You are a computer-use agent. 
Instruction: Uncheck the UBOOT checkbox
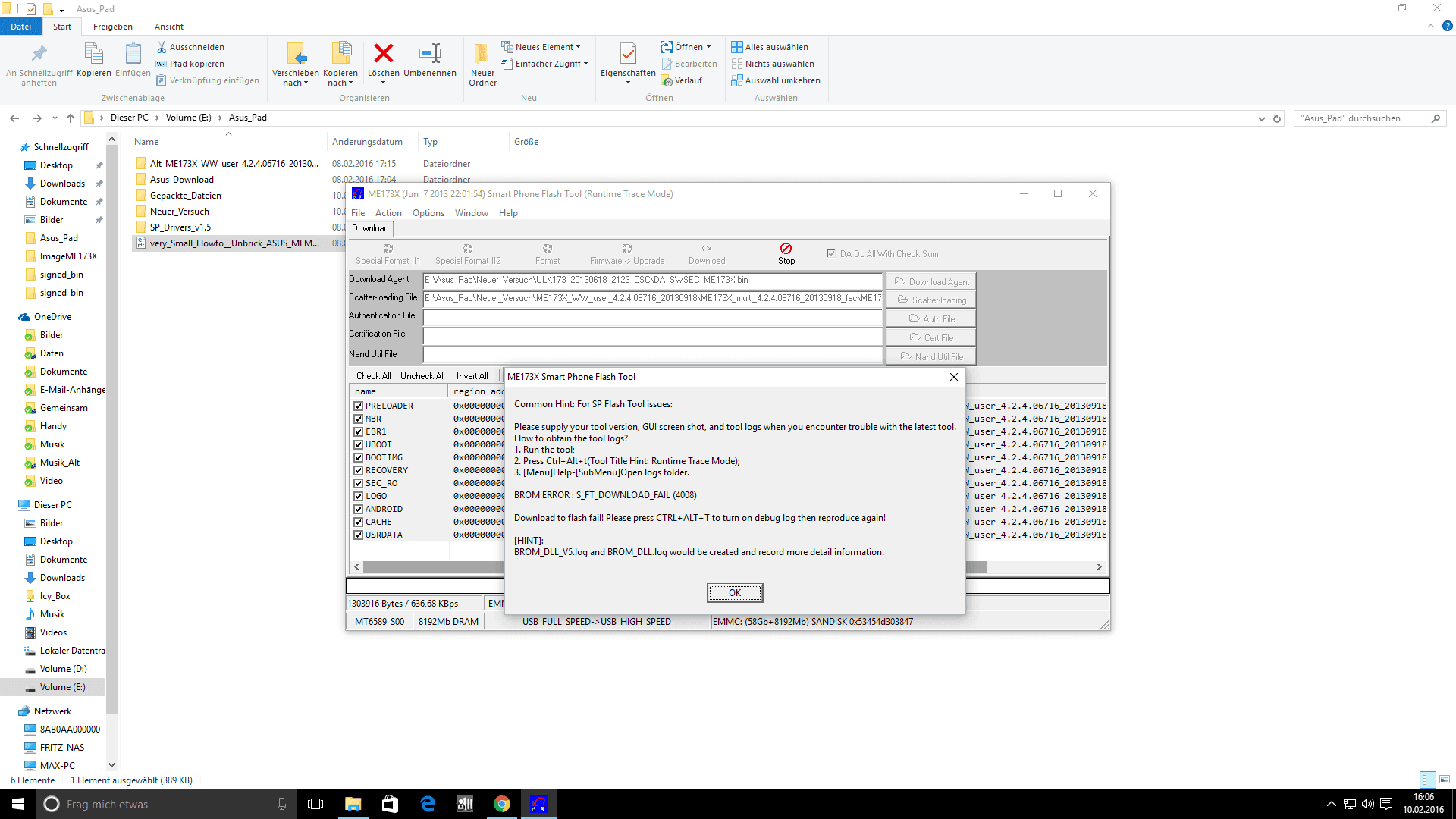click(359, 444)
